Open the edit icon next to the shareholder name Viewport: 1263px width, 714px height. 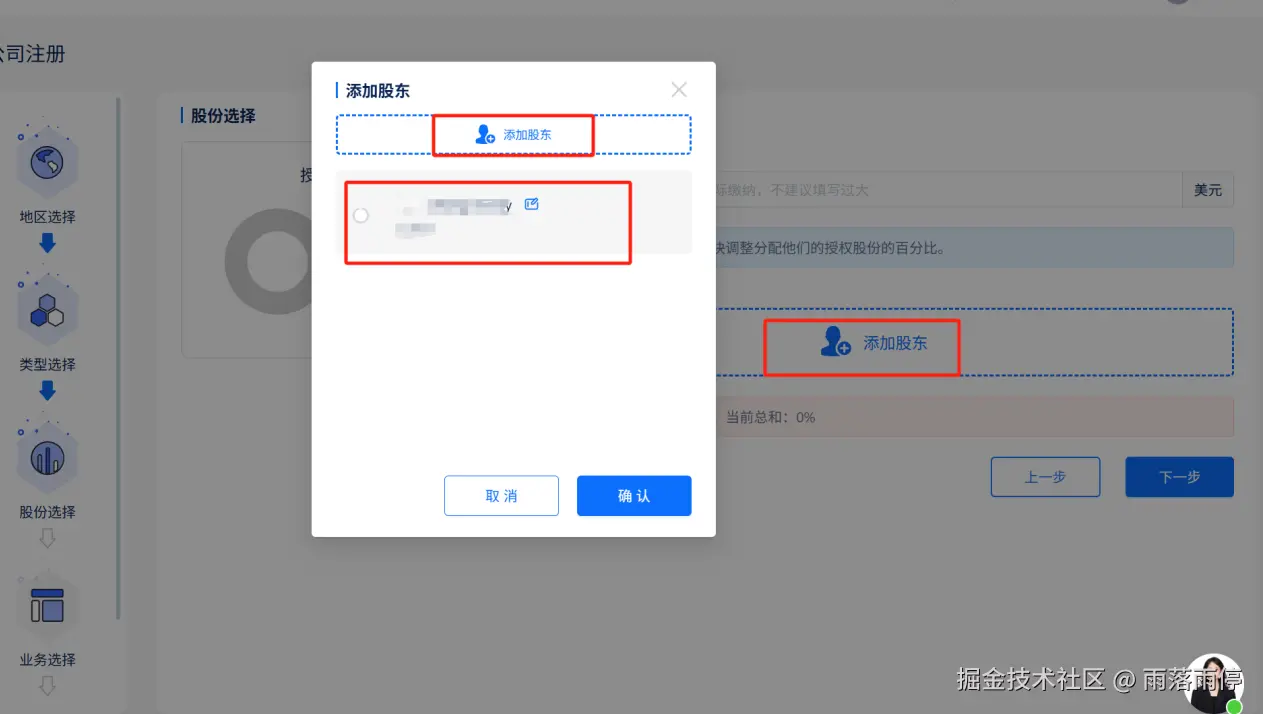(532, 204)
